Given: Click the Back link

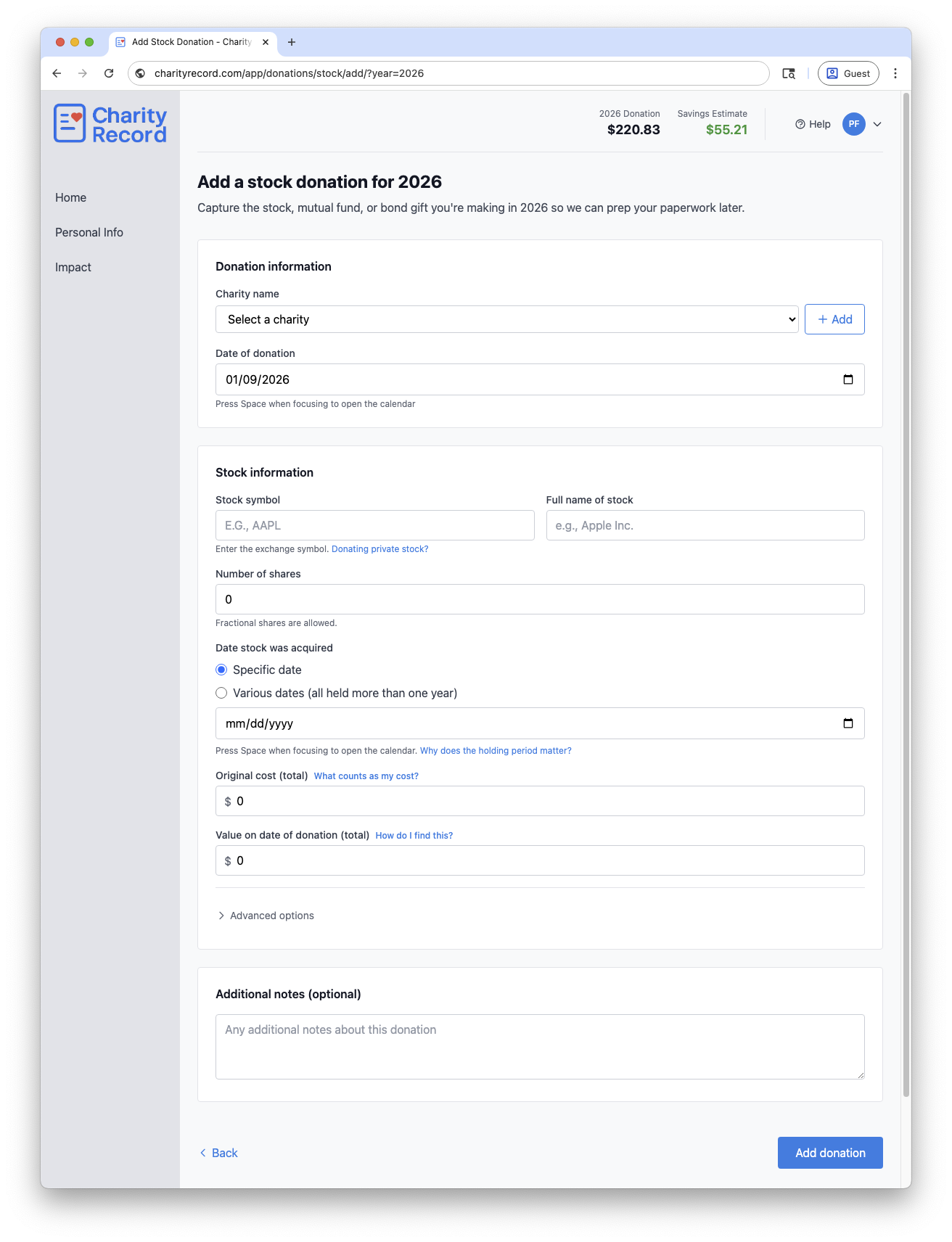Looking at the screenshot, I should 218,1153.
